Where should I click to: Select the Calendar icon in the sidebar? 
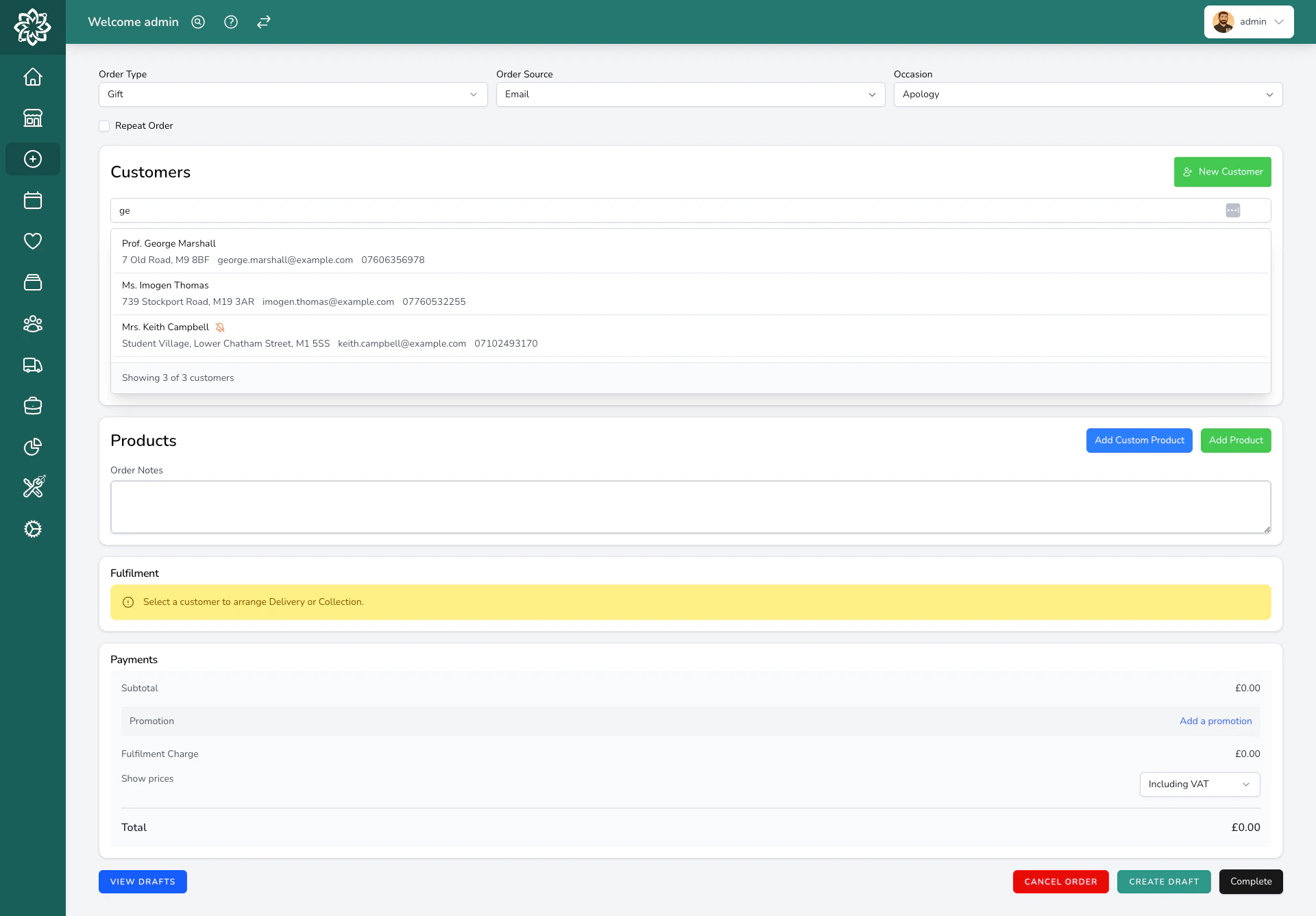point(32,200)
